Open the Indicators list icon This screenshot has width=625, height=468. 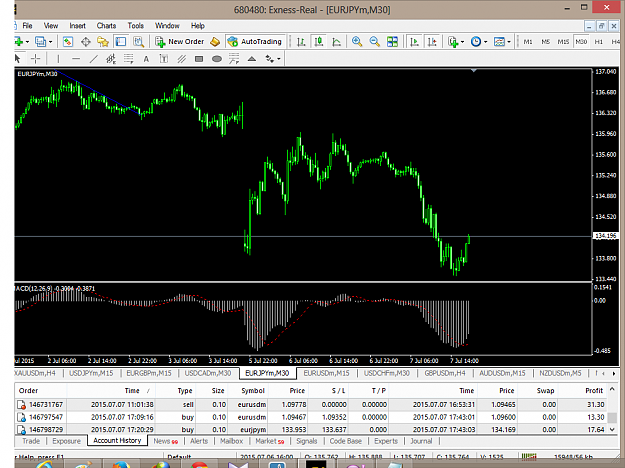[x=453, y=41]
